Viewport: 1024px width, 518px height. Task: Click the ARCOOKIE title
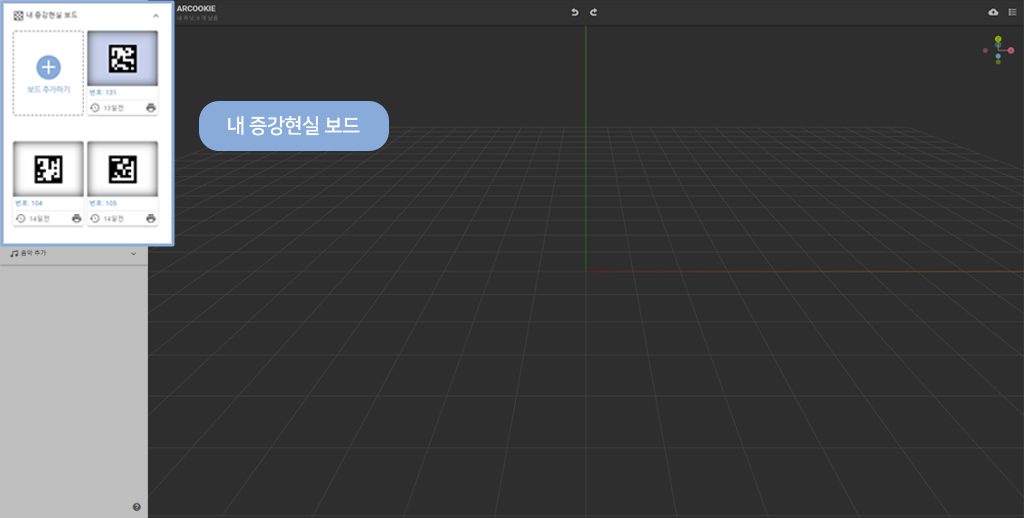click(196, 8)
